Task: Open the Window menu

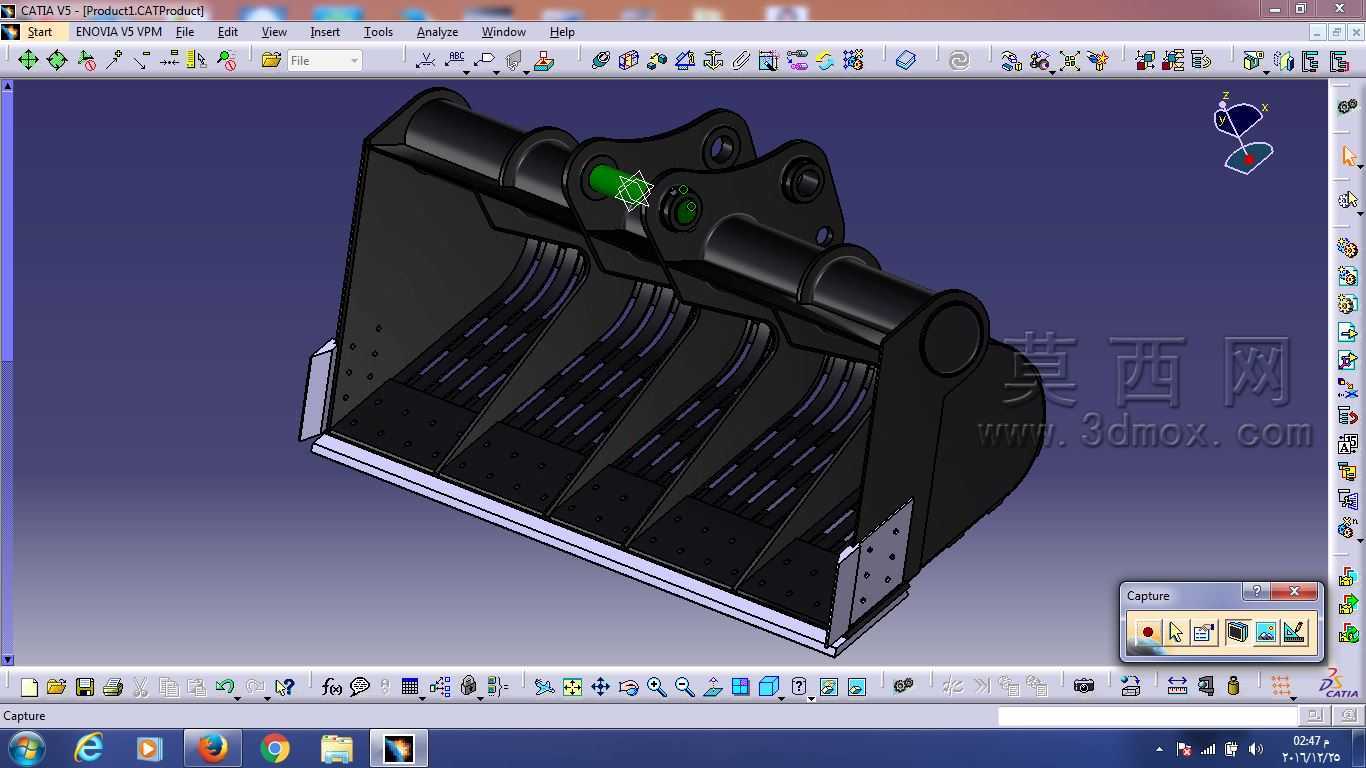Action: click(504, 32)
